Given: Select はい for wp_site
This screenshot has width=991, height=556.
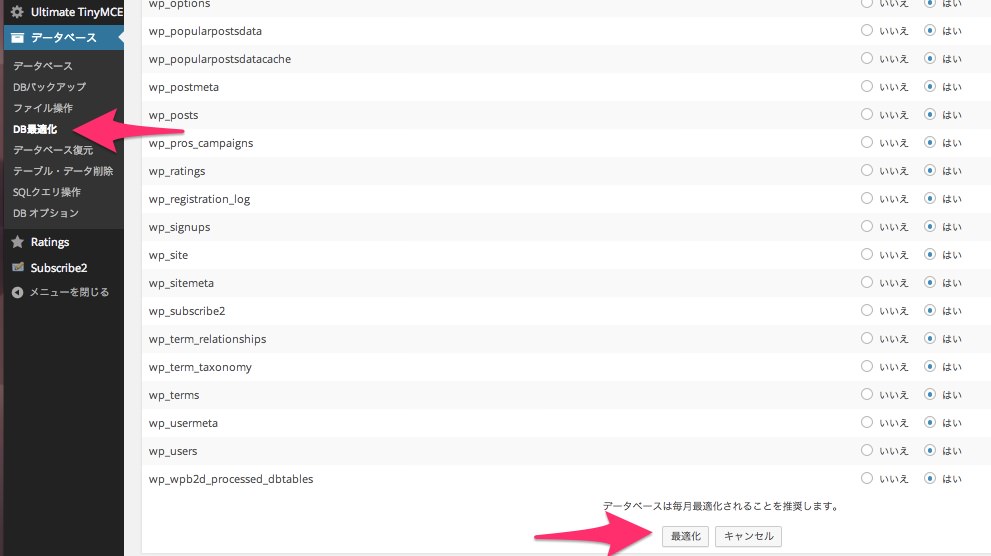Looking at the screenshot, I should tap(930, 255).
